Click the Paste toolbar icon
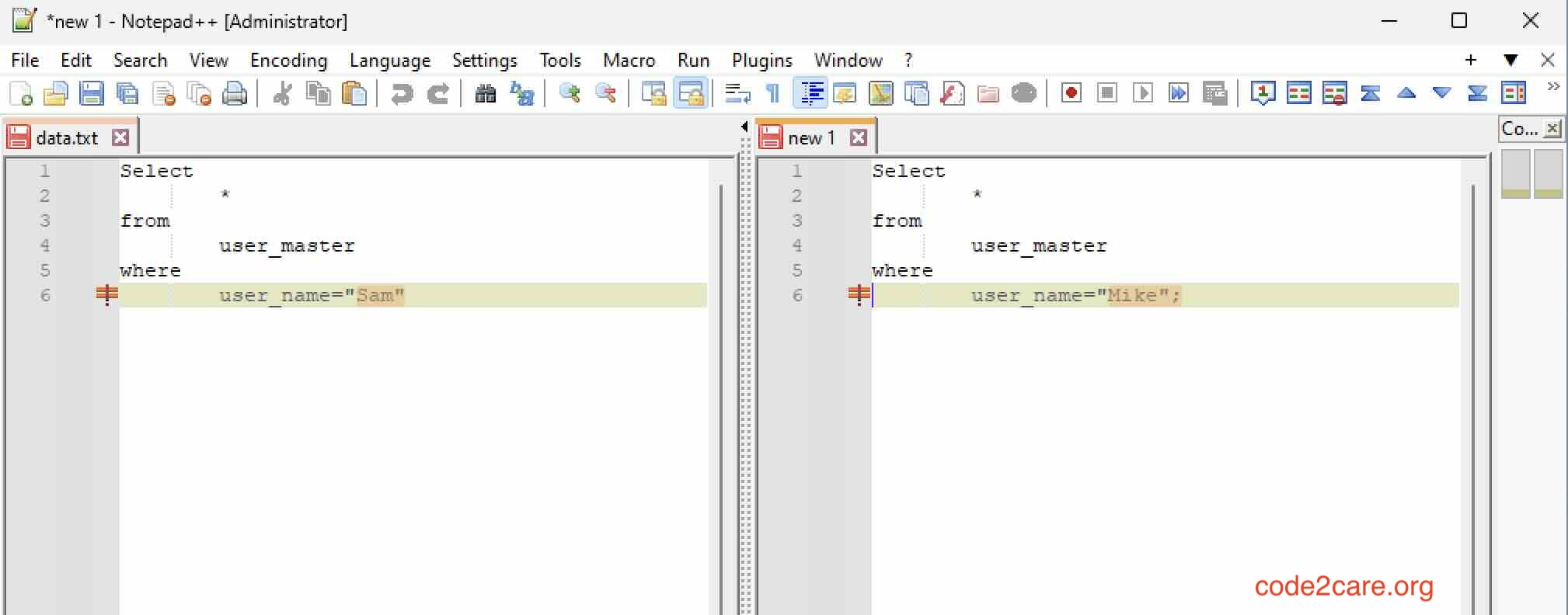 (354, 94)
